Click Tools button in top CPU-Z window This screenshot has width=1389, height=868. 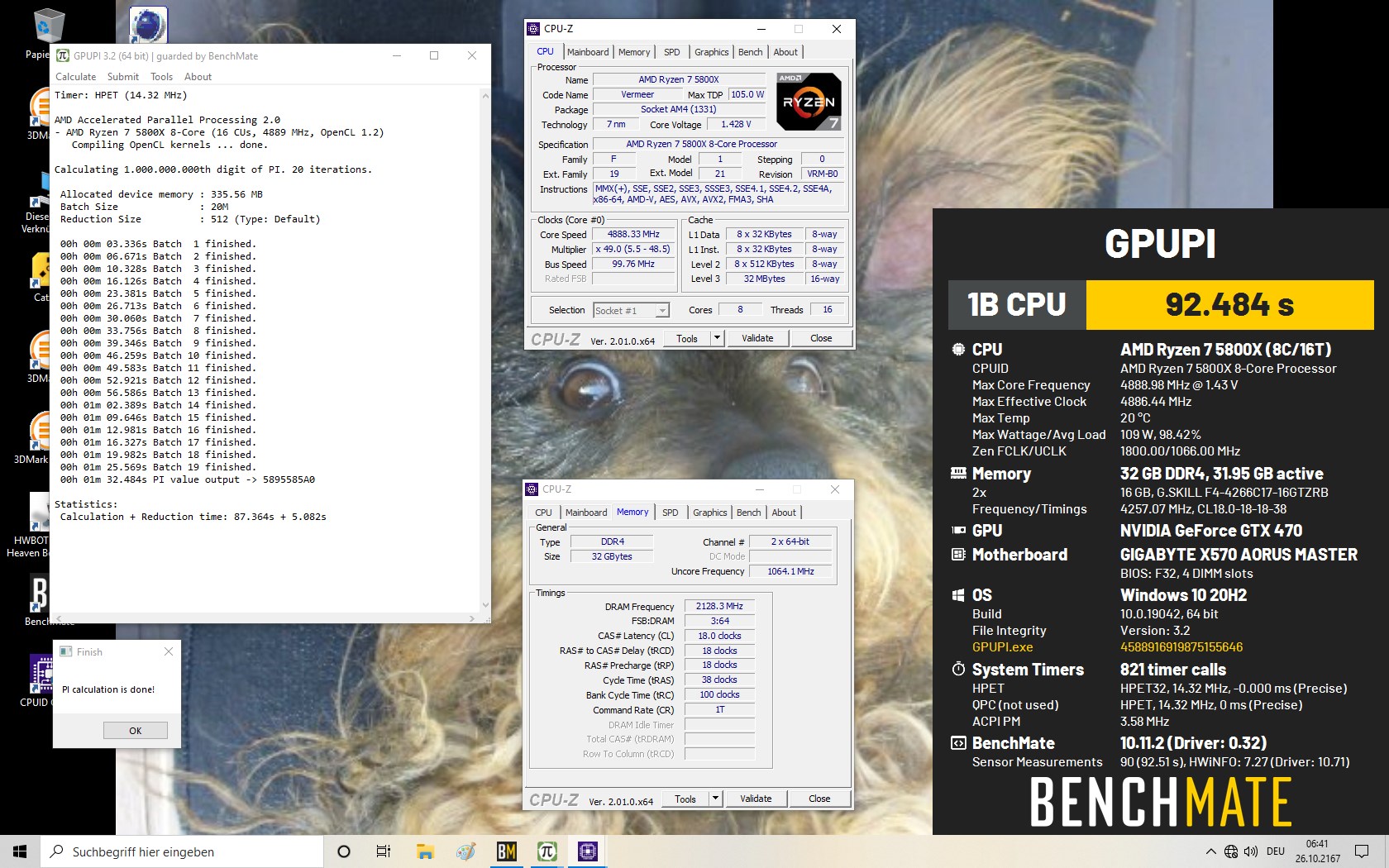tap(687, 338)
